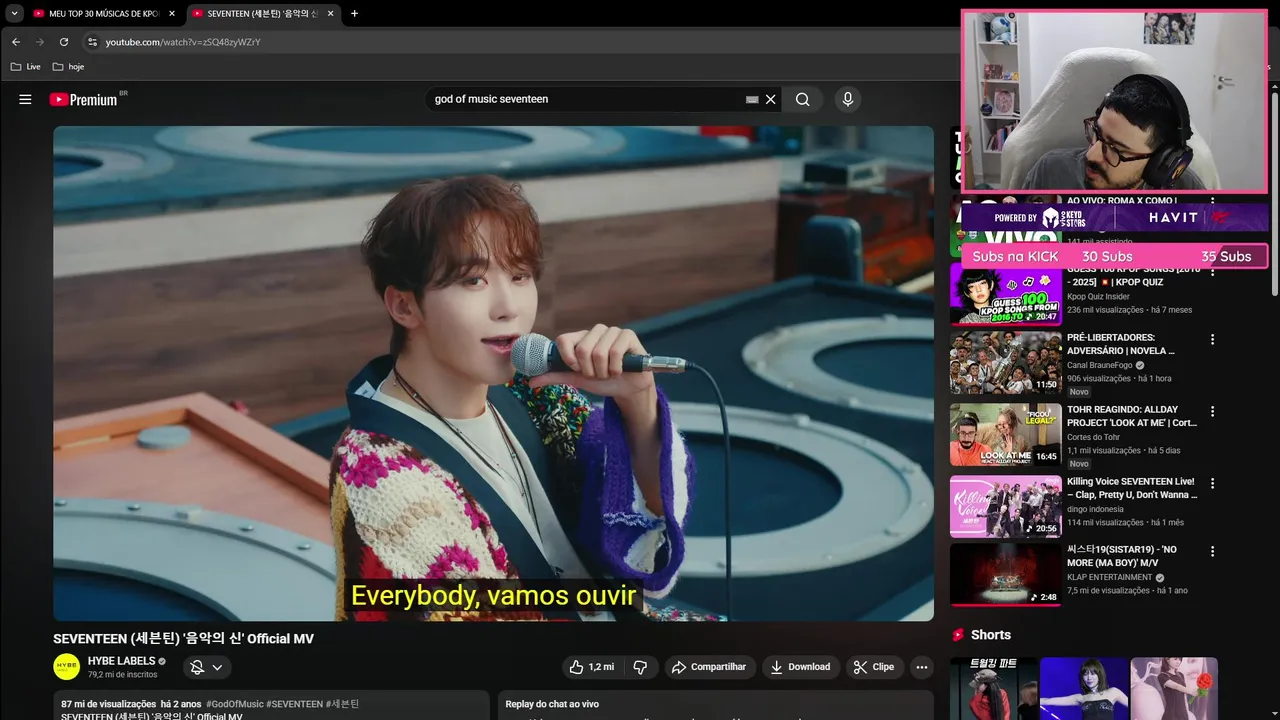Viewport: 1280px width, 720px height.
Task: Open options for TOHR REAGINDO video
Action: 1212,412
